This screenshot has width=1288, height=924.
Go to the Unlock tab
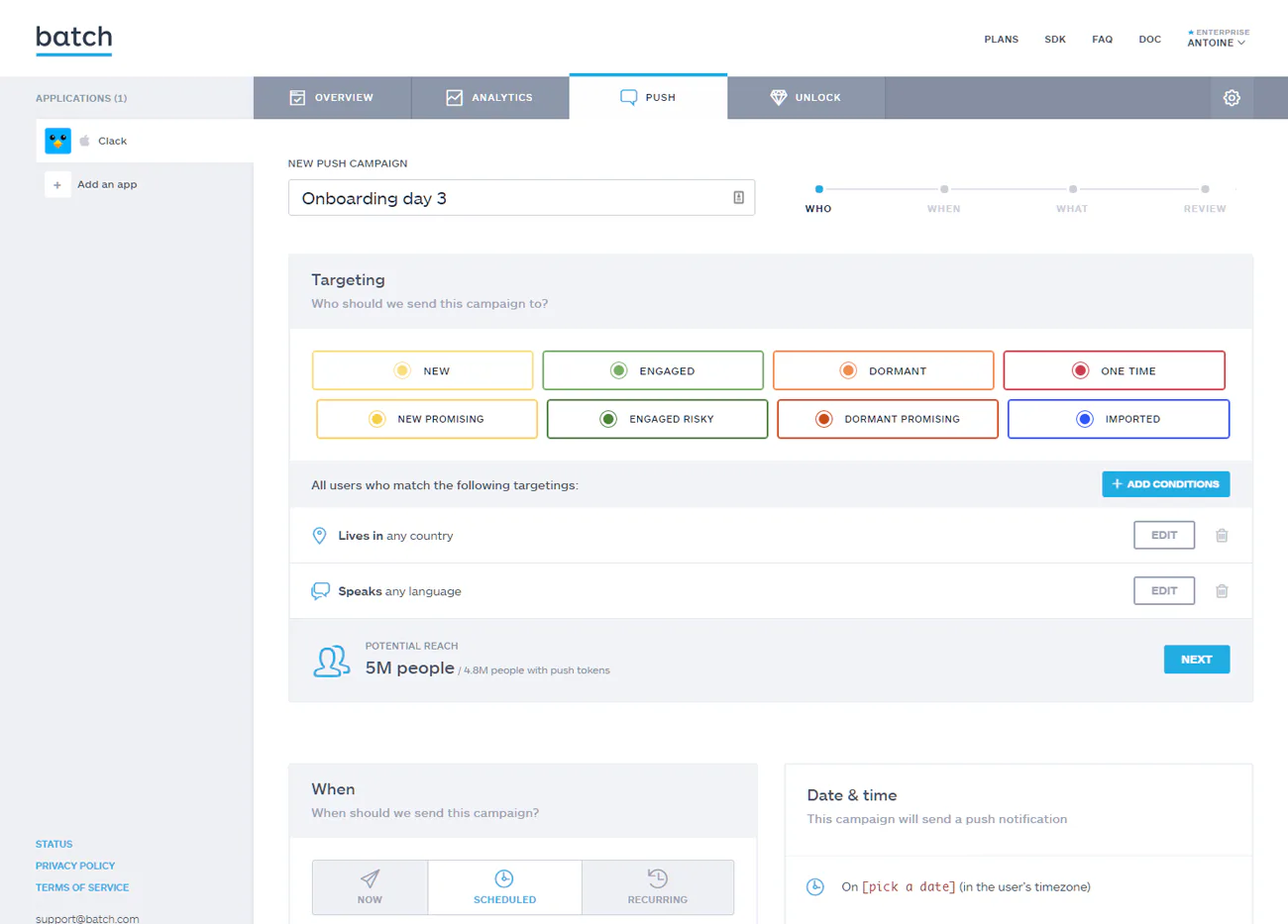click(806, 98)
